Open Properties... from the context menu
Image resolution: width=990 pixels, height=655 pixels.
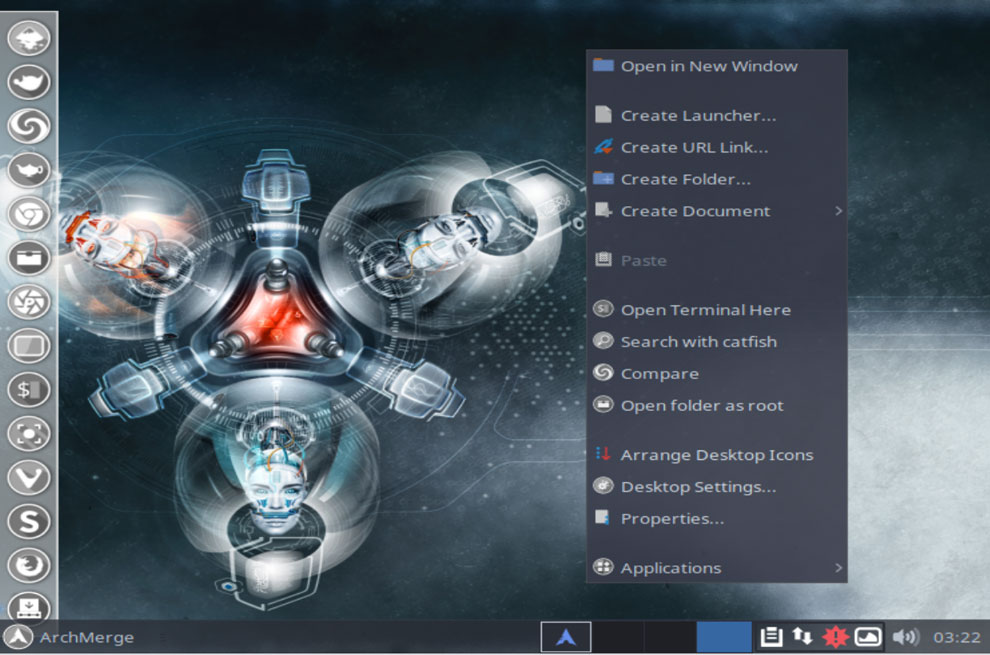(x=717, y=519)
